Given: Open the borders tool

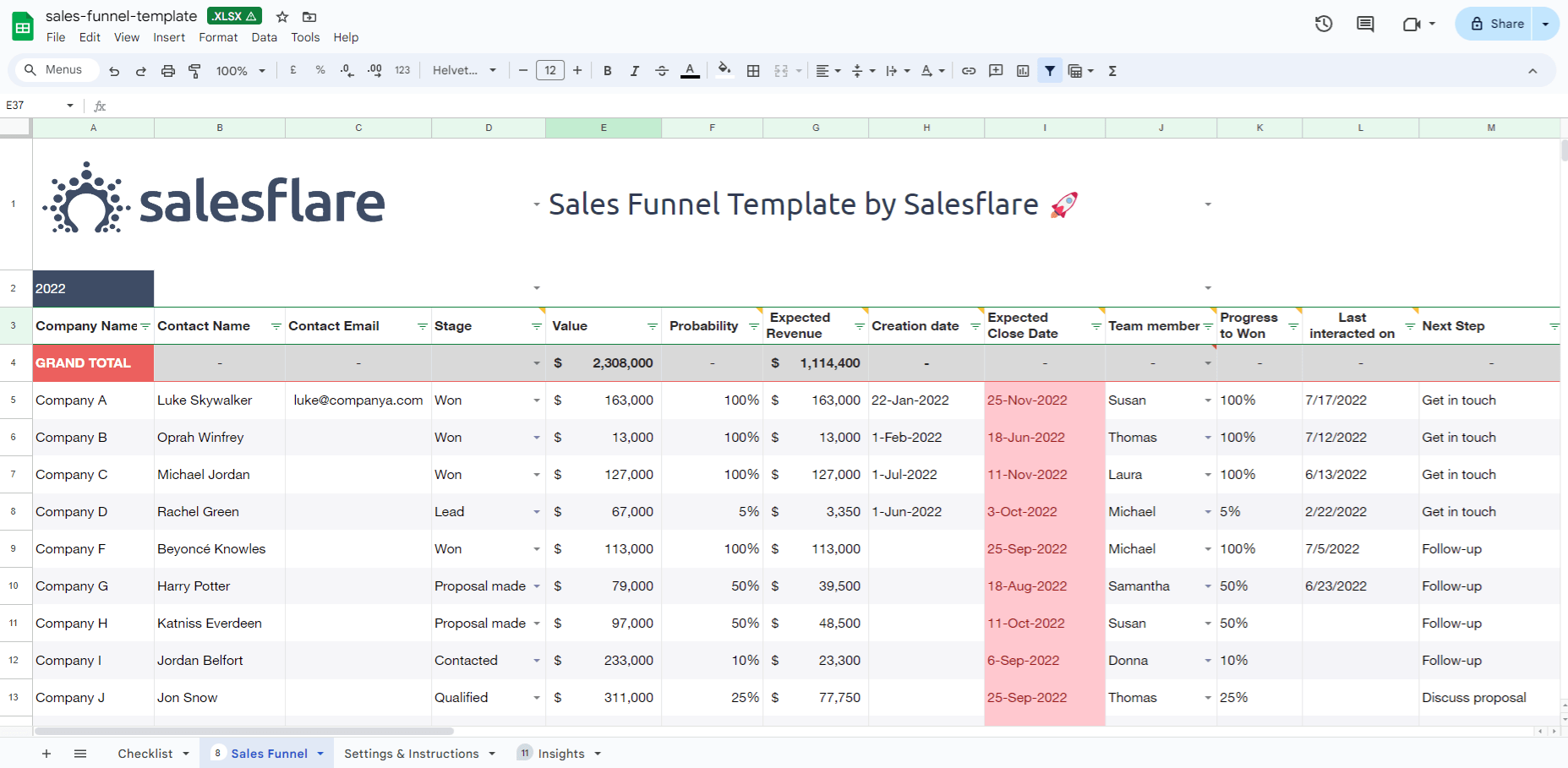Looking at the screenshot, I should [753, 71].
